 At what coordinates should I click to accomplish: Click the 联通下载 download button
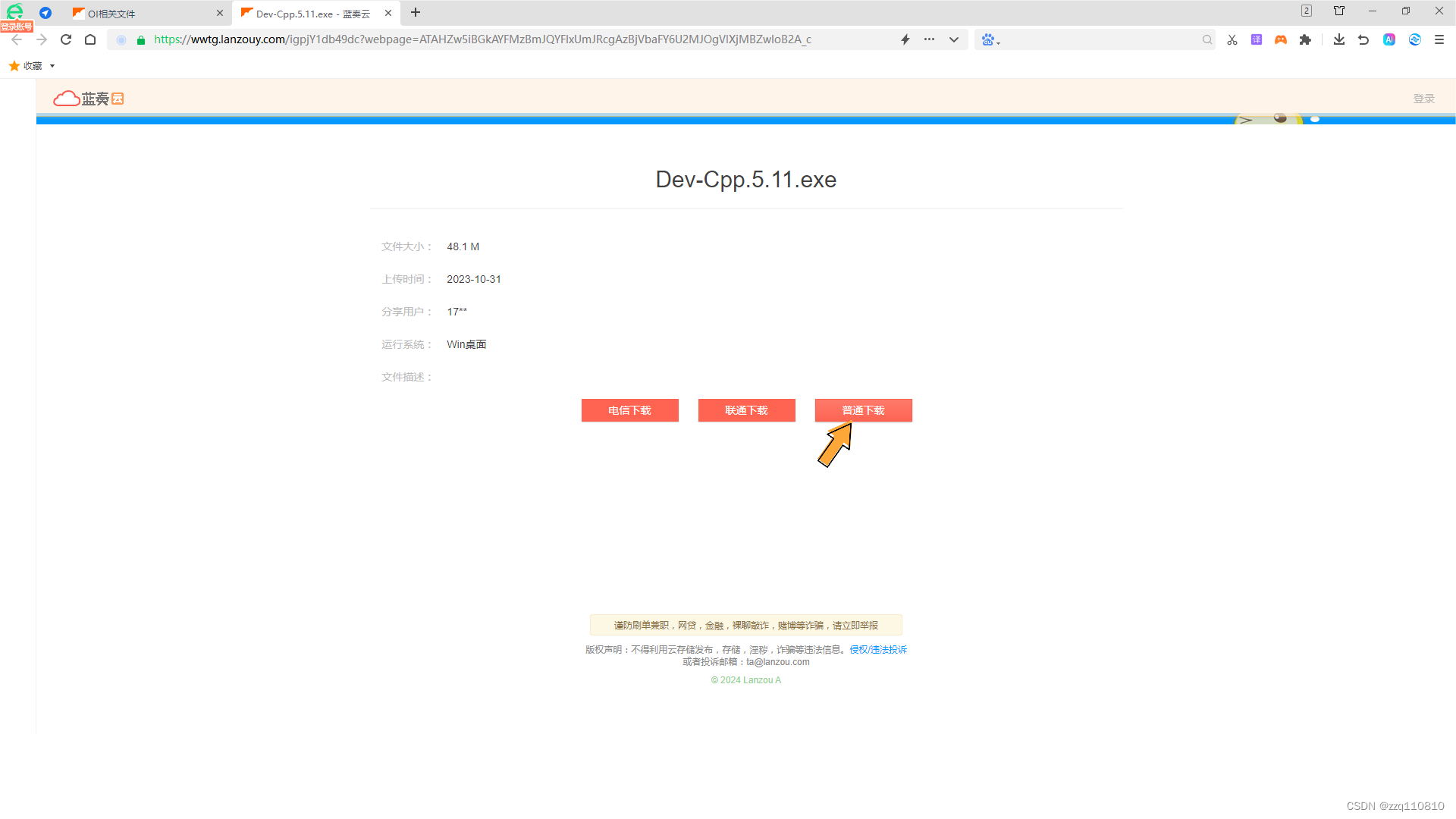click(x=746, y=410)
